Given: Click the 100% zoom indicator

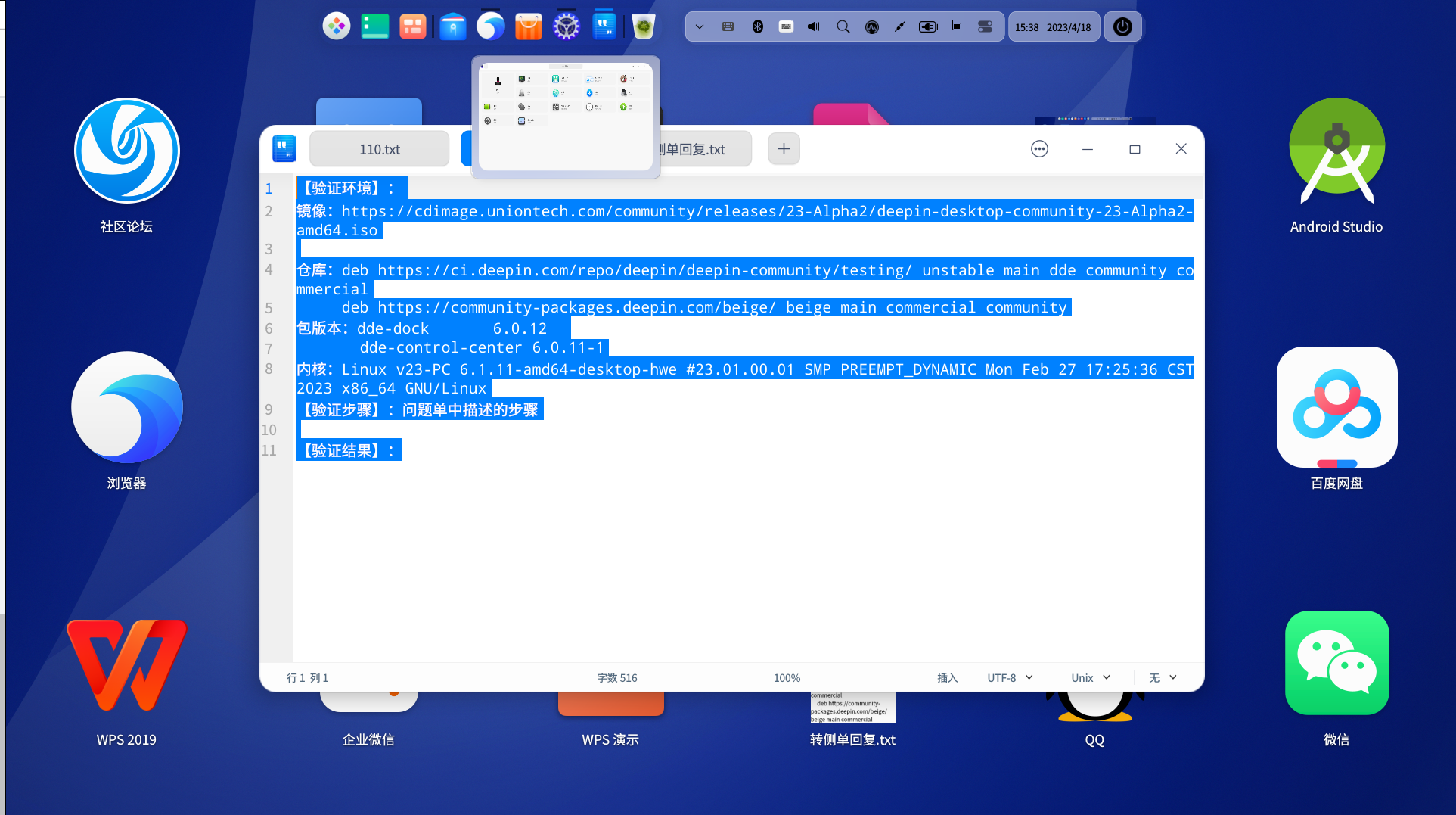Looking at the screenshot, I should click(787, 677).
